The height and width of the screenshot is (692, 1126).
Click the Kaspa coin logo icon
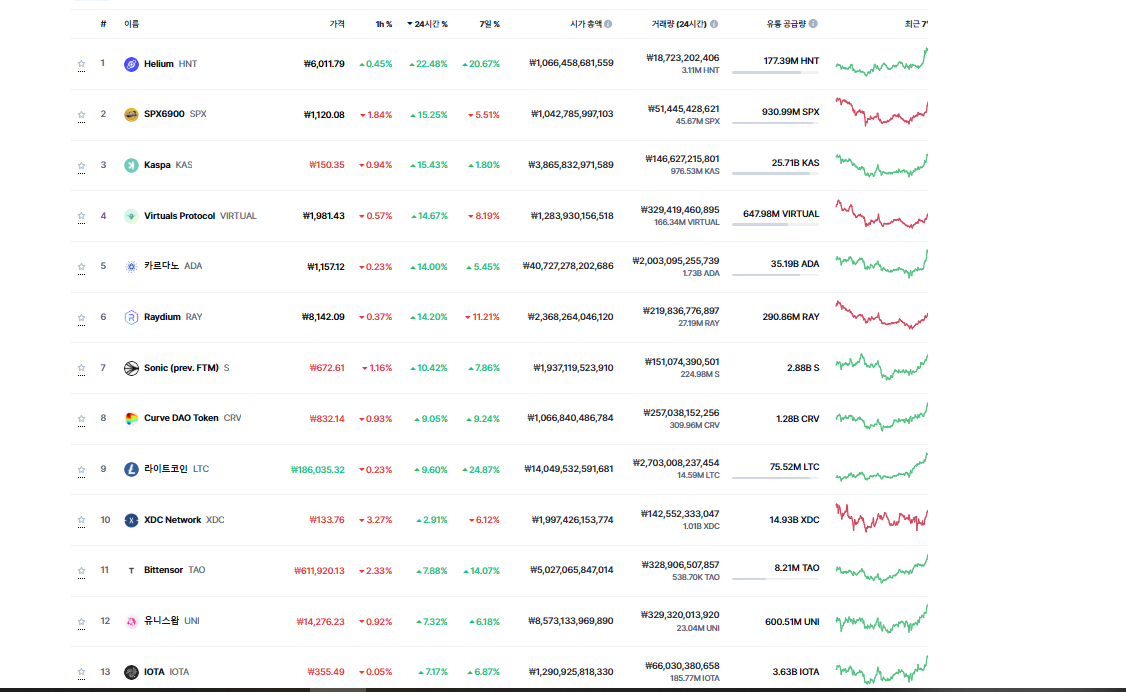(x=131, y=165)
